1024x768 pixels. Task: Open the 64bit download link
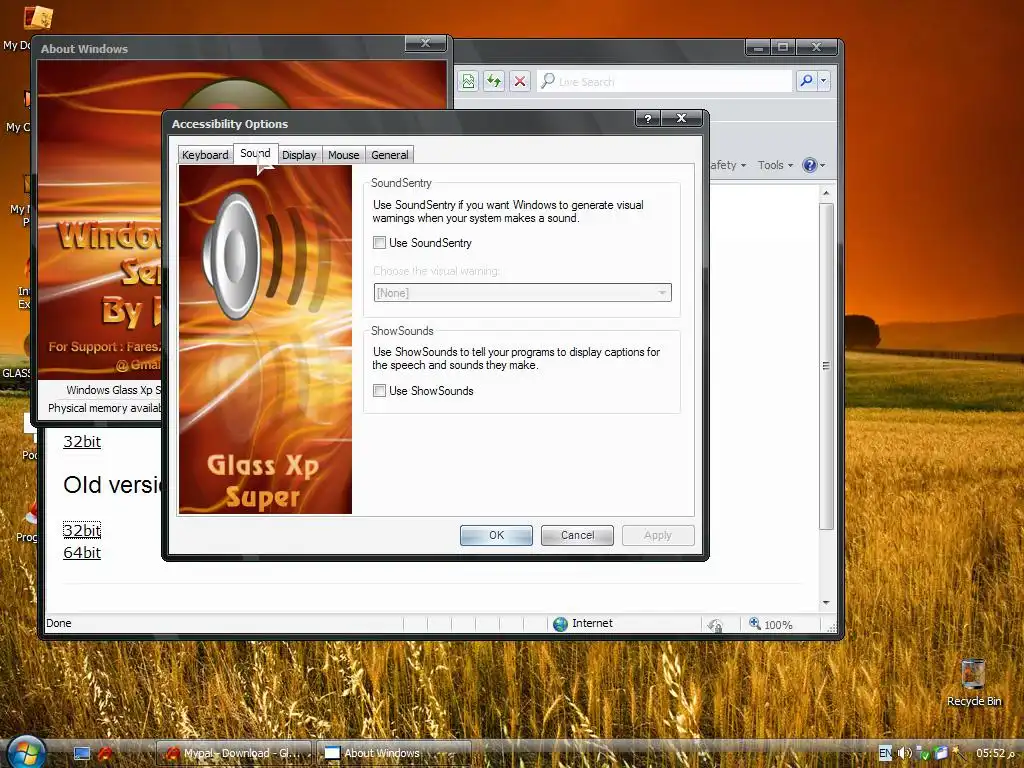pyautogui.click(x=82, y=552)
